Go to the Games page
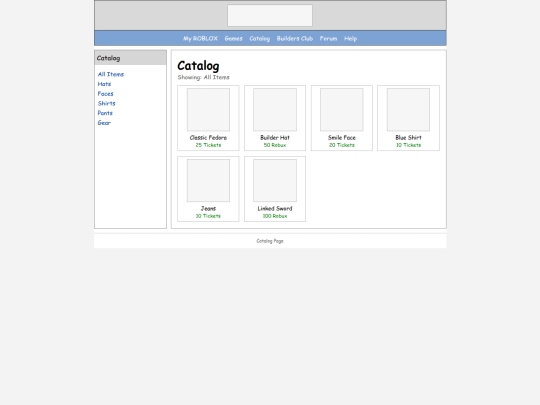 [x=233, y=39]
